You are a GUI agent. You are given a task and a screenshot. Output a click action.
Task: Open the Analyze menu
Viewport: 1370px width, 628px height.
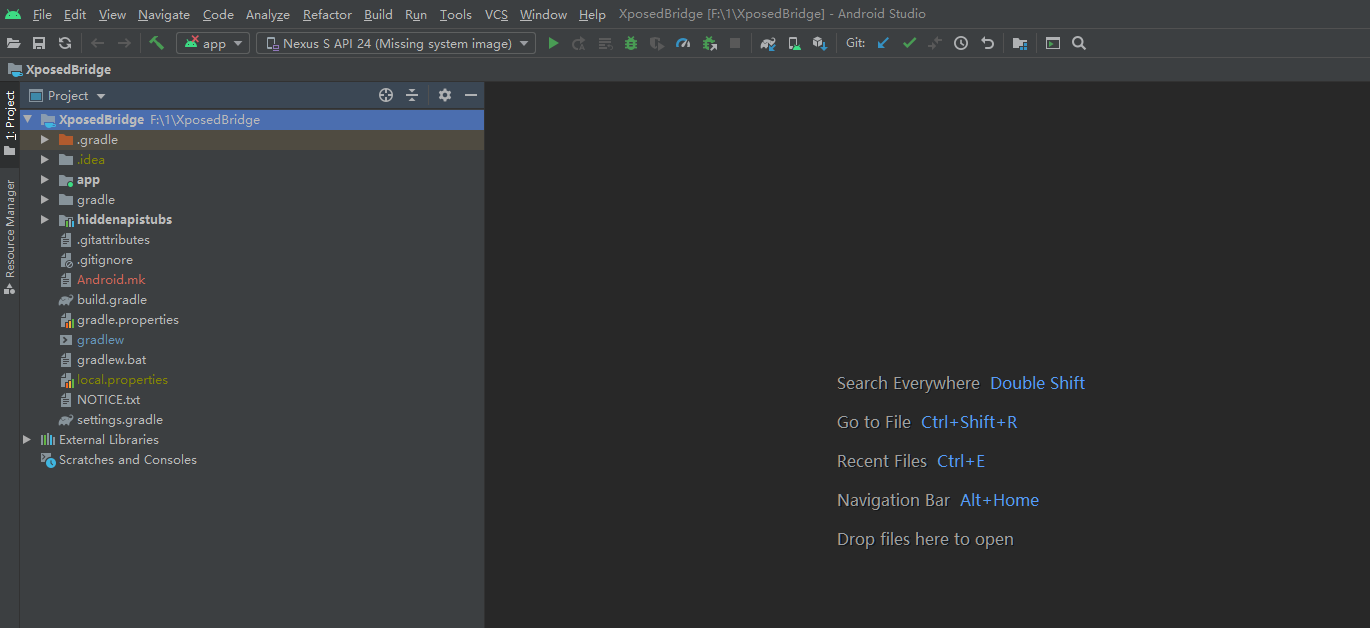coord(267,14)
